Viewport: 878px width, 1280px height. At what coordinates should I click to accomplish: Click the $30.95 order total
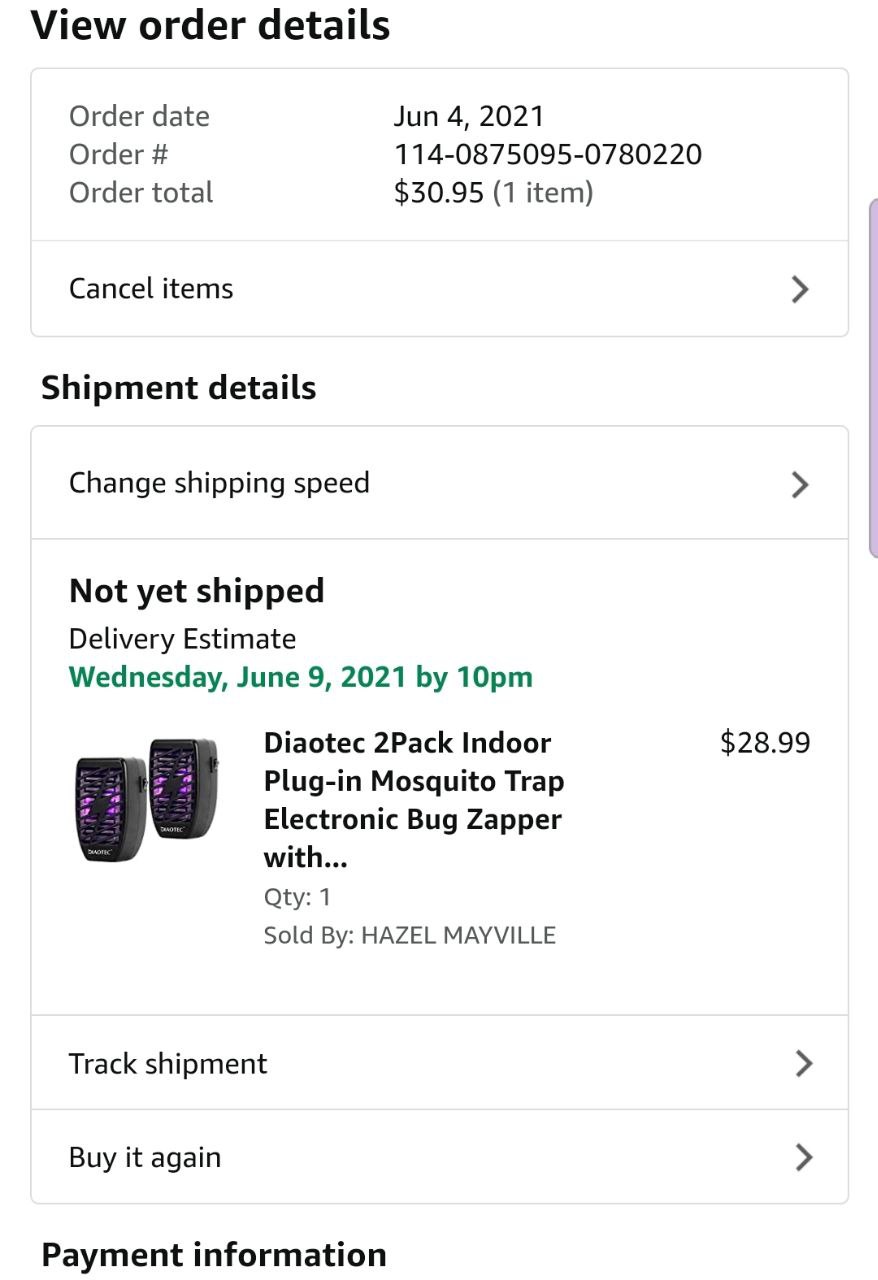point(438,192)
